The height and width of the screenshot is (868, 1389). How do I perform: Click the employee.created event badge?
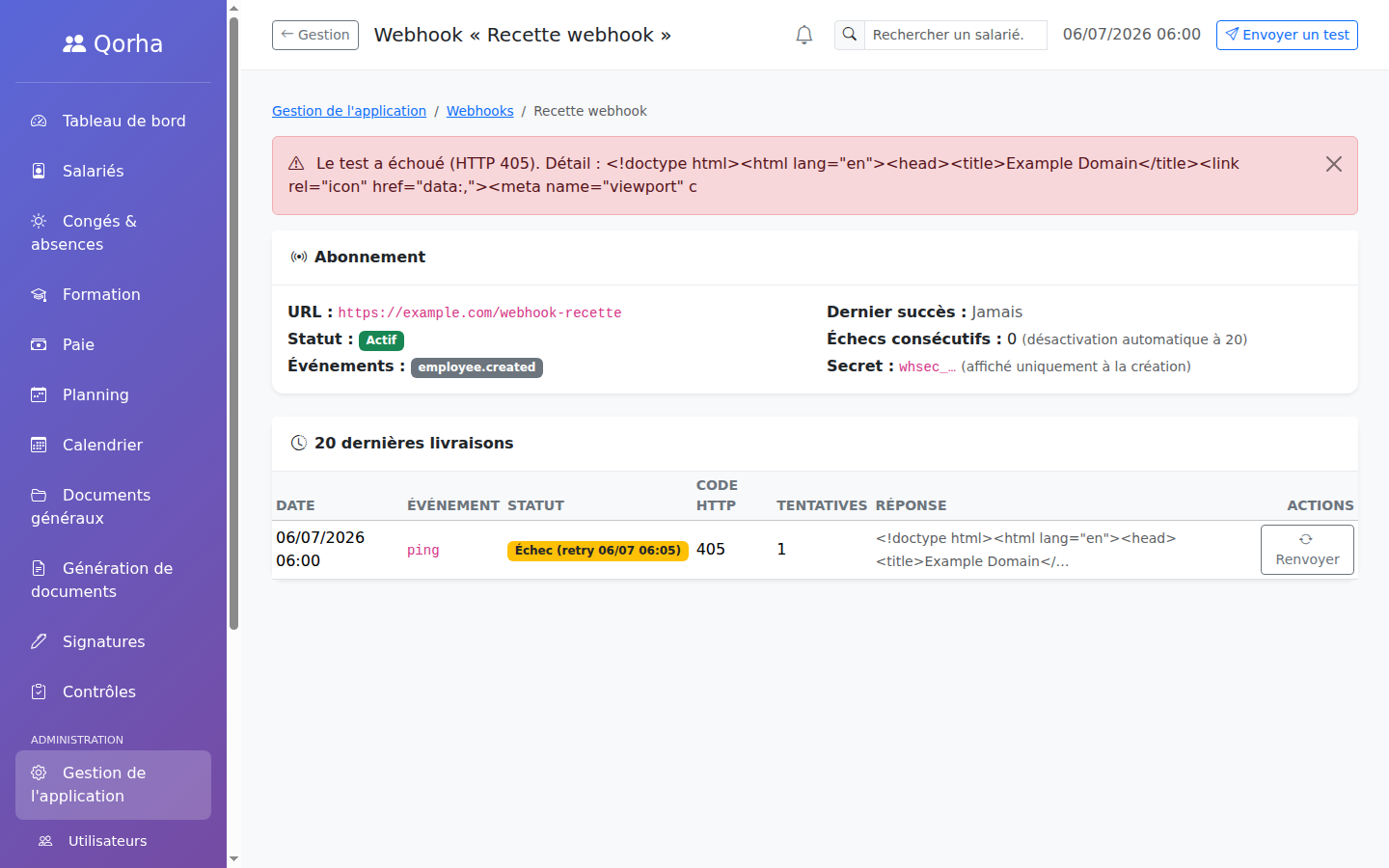[x=477, y=367]
